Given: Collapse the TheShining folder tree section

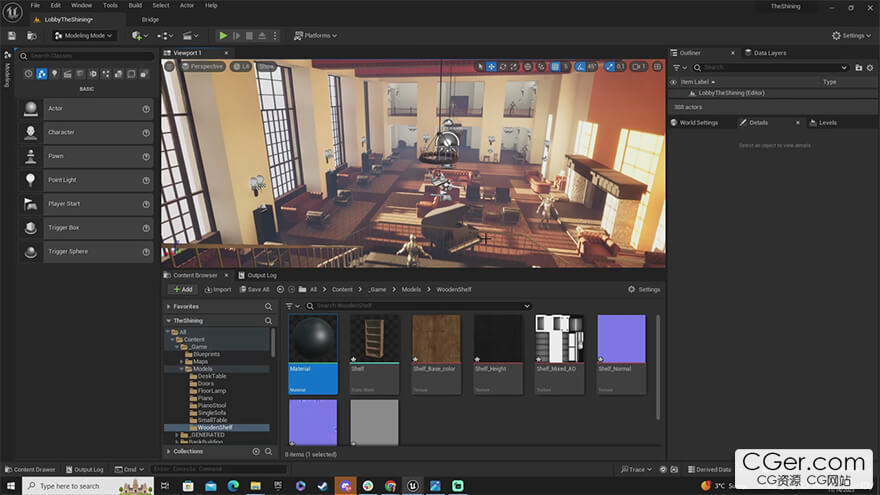Looking at the screenshot, I should (168, 320).
